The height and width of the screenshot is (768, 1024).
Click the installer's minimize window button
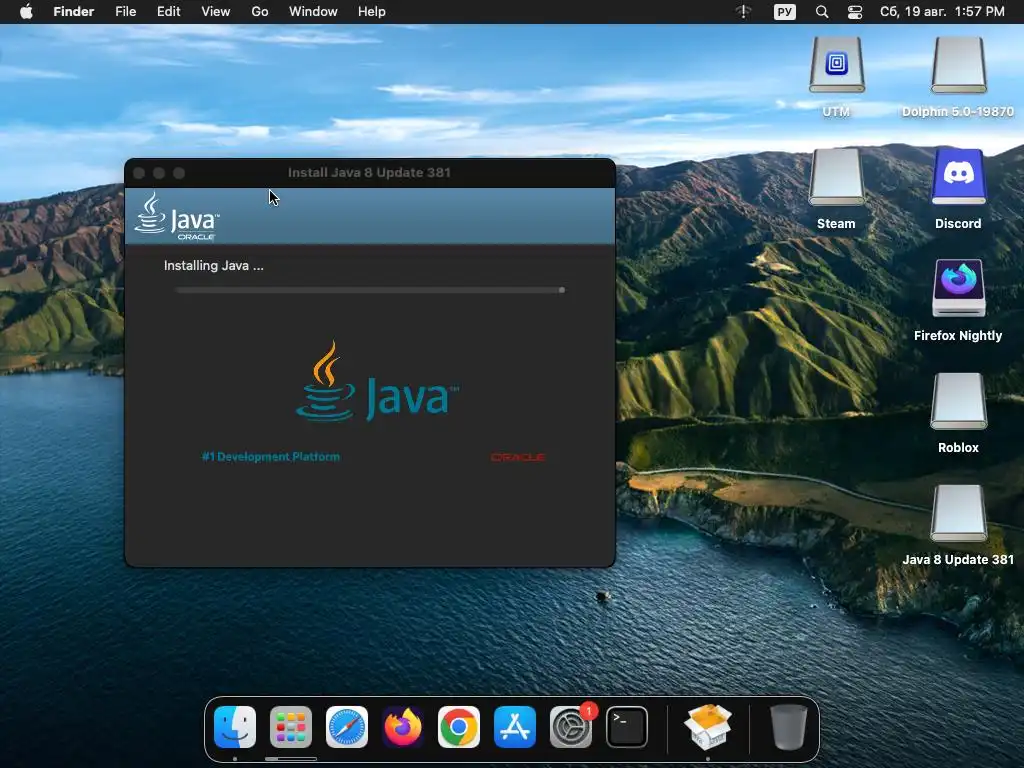(x=159, y=173)
